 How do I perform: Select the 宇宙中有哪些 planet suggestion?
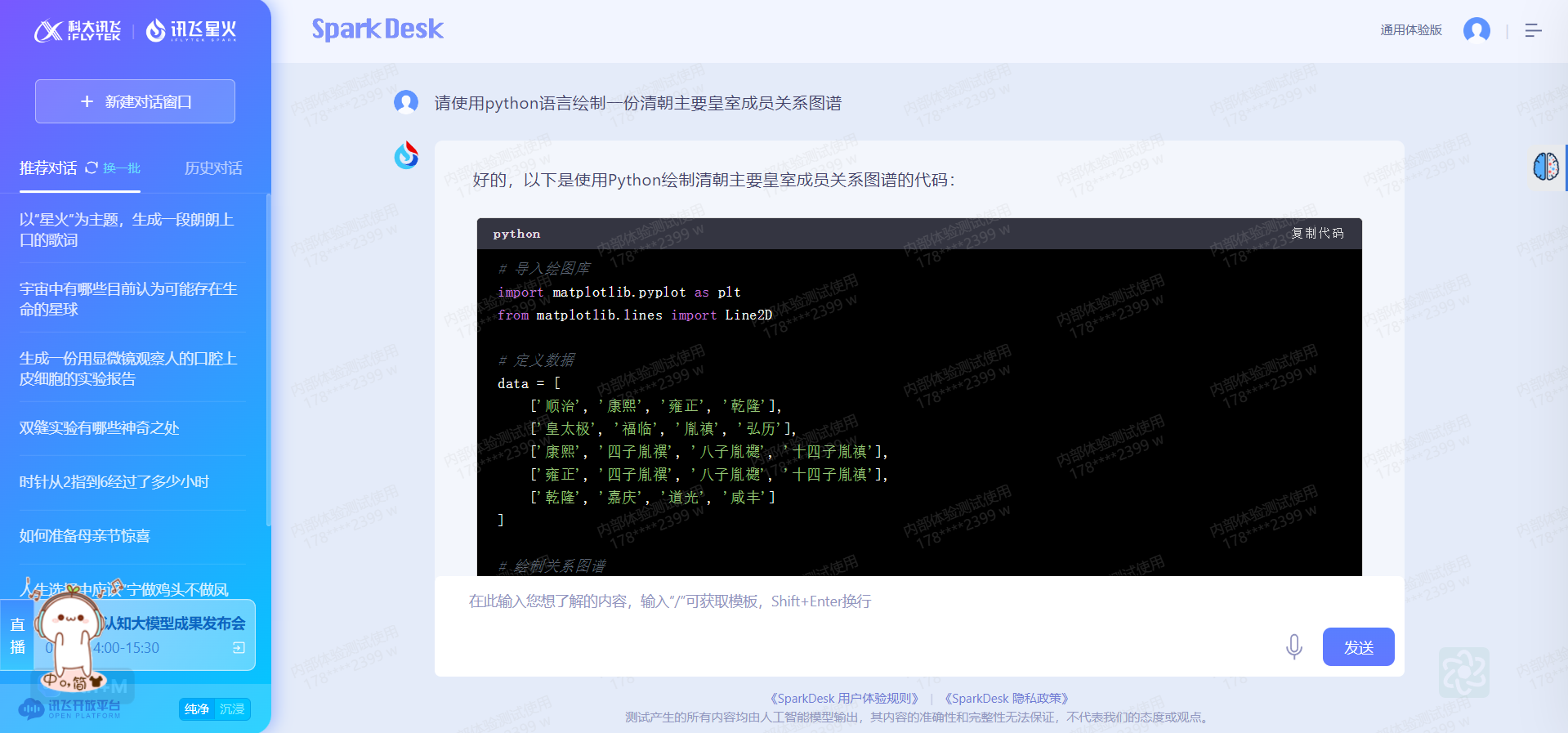132,299
